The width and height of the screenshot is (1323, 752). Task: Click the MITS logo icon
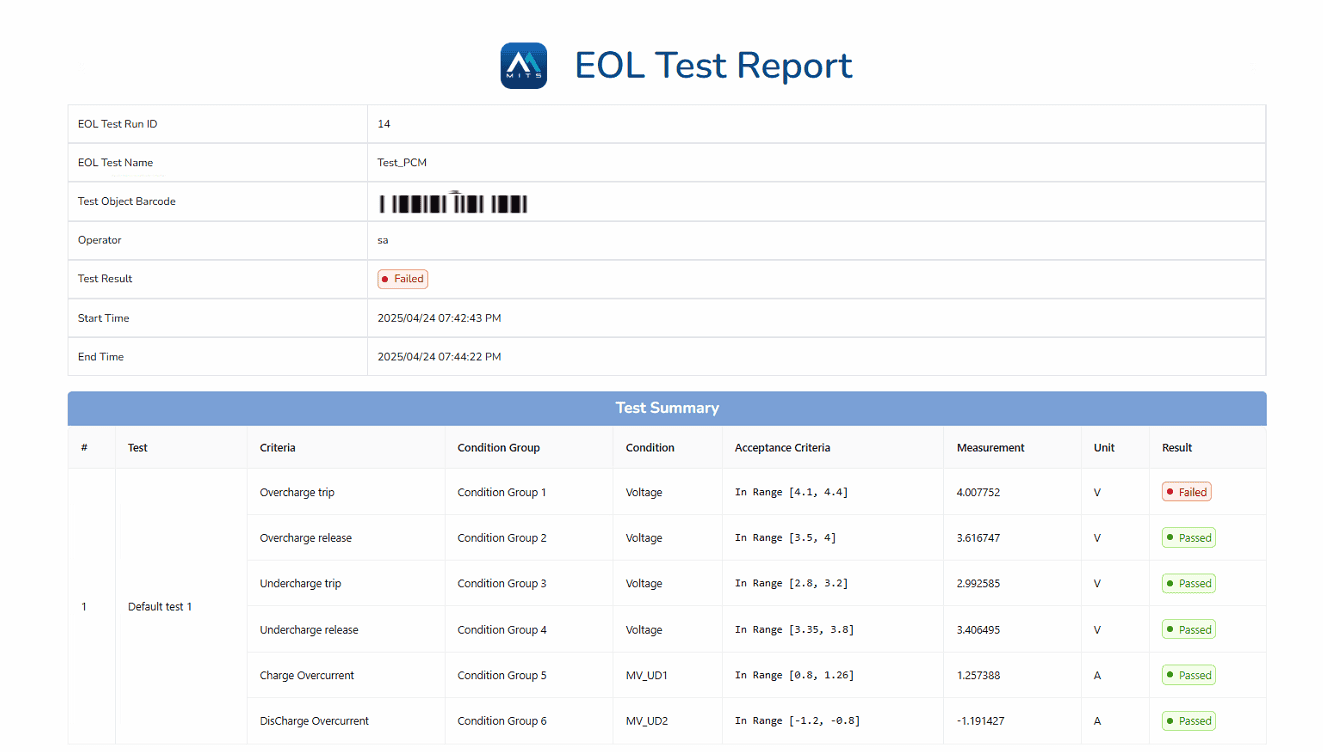click(523, 66)
